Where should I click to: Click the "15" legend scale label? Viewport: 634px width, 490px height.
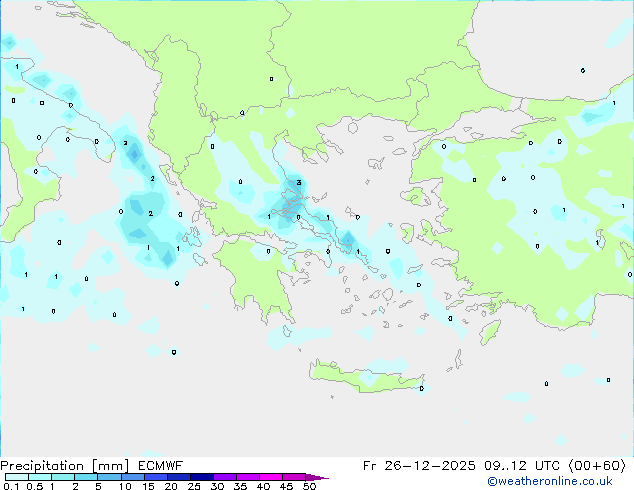pos(148,486)
